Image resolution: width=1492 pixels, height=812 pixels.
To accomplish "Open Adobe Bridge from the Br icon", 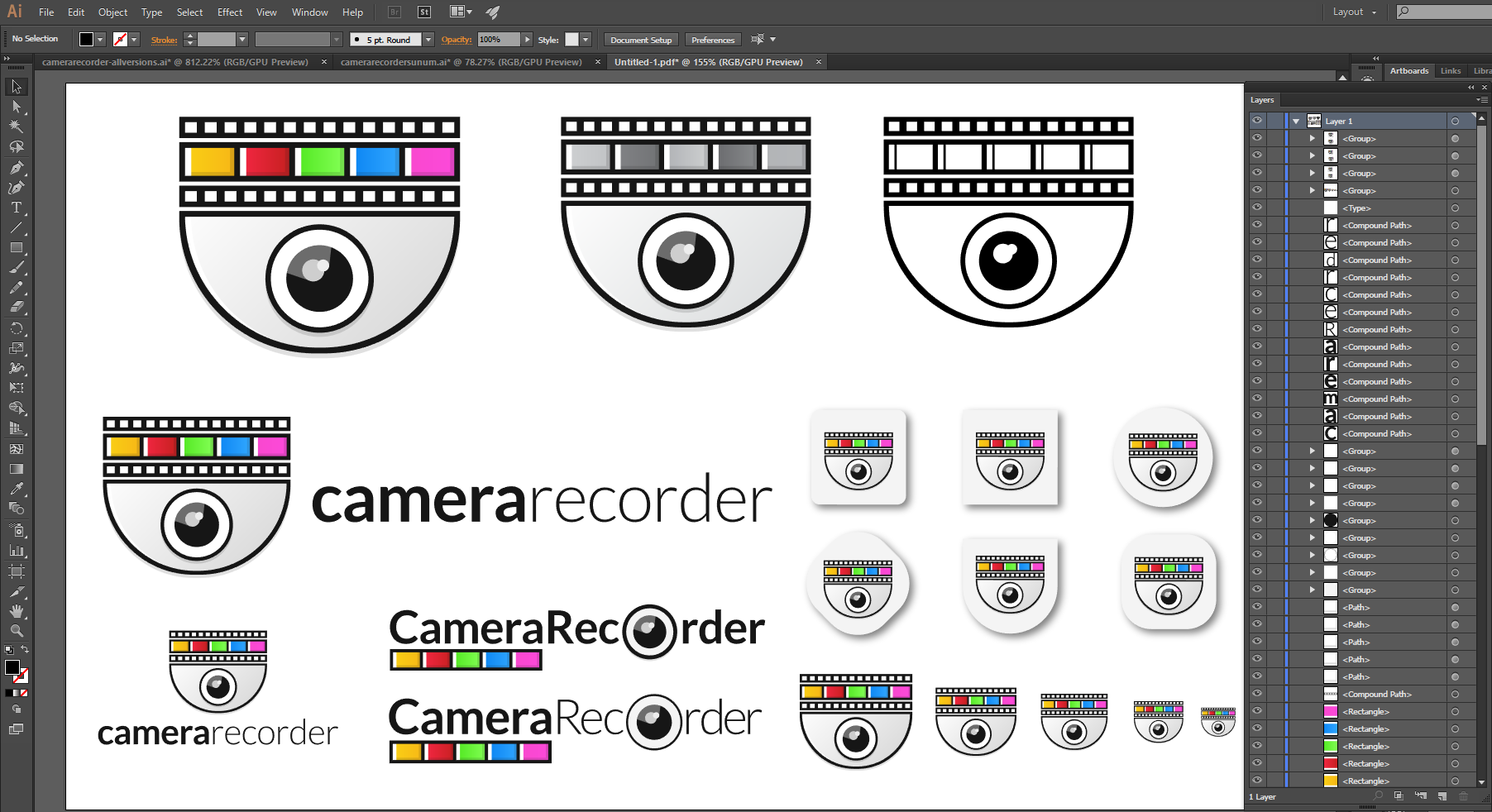I will pyautogui.click(x=395, y=12).
